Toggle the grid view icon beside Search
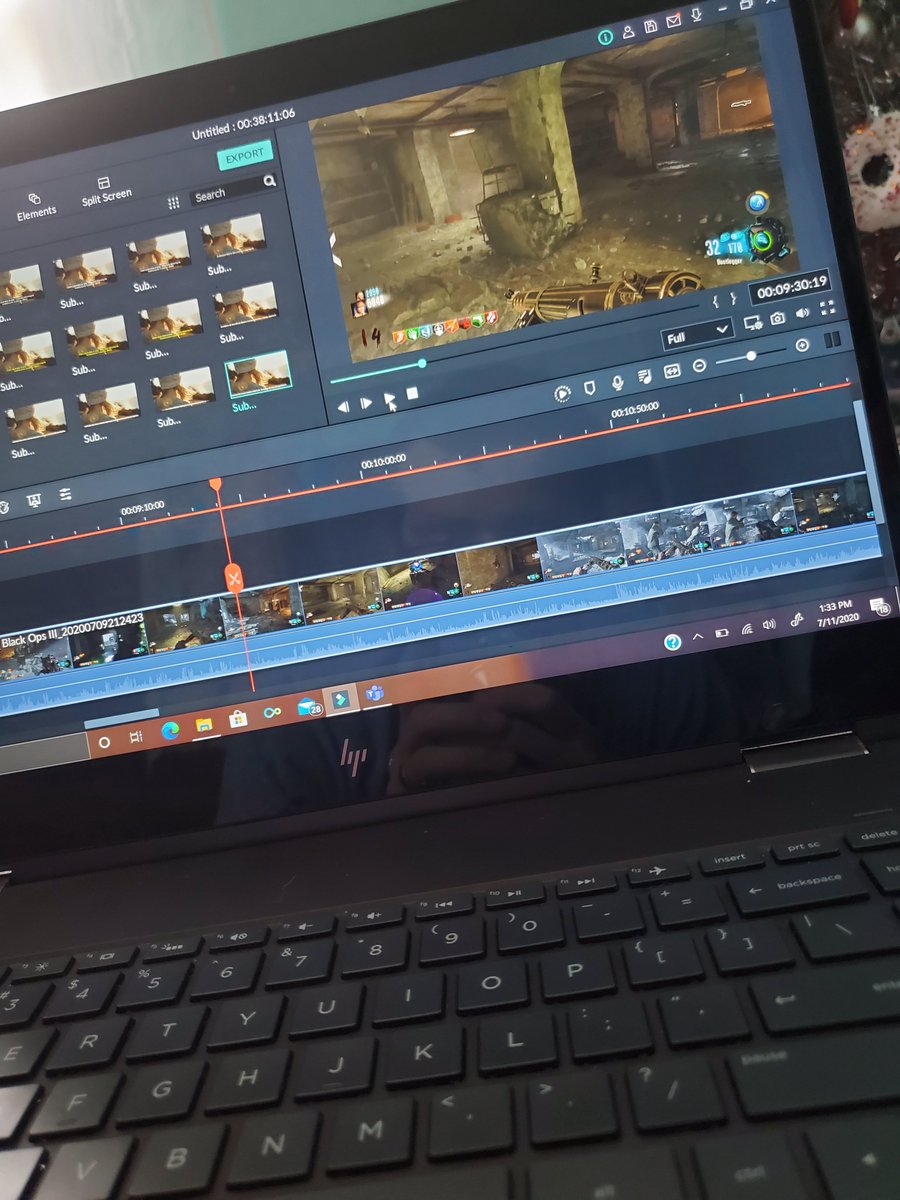This screenshot has height=1200, width=900. [173, 203]
